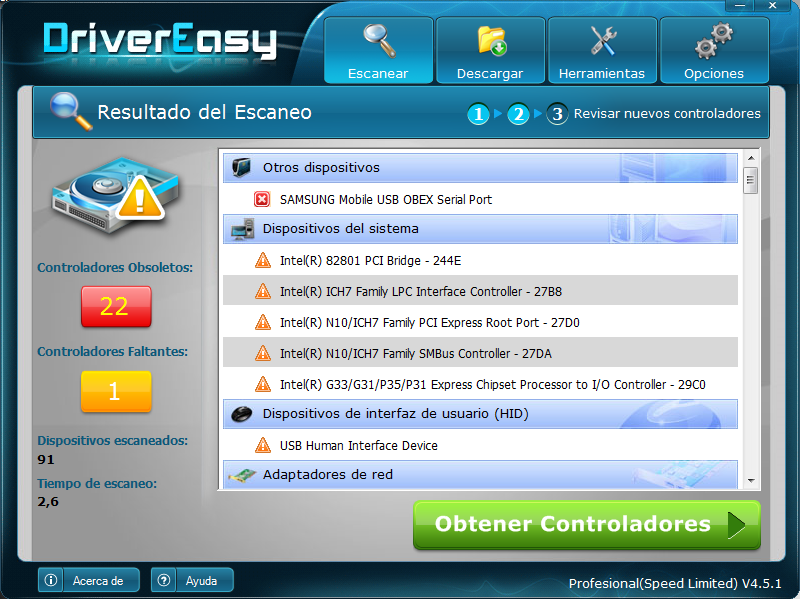
Task: Click the computer icon on Dispositivos del sistema
Action: (x=240, y=229)
